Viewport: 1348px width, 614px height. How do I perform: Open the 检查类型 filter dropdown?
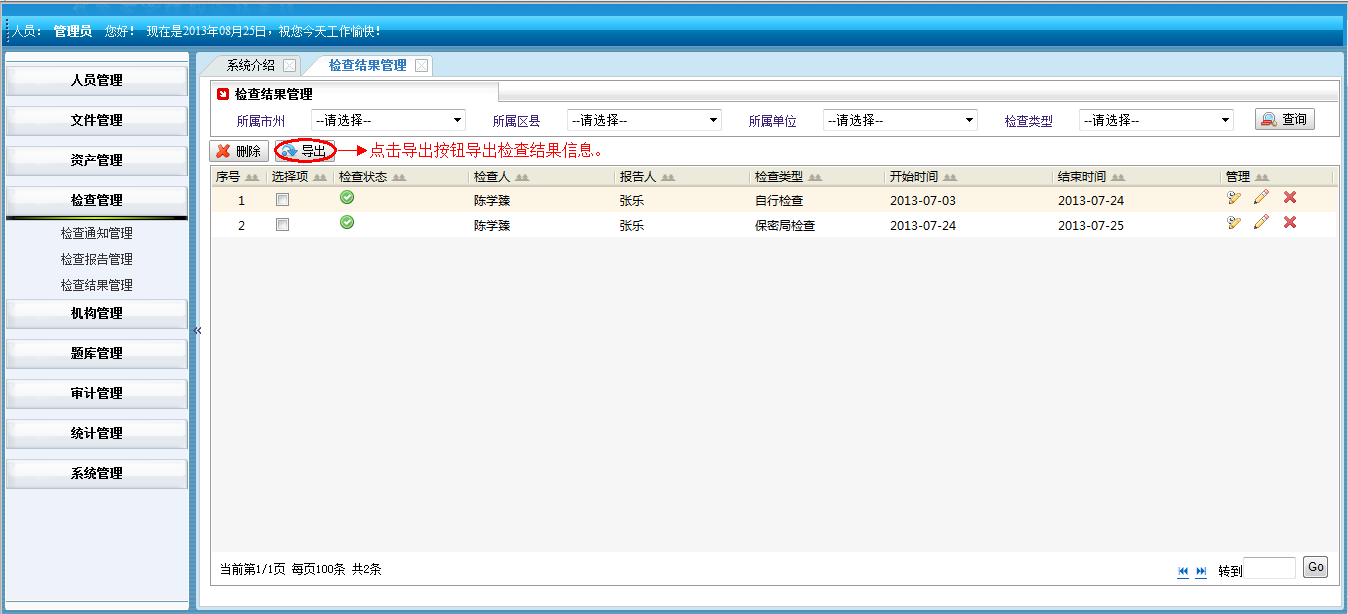coord(1156,120)
